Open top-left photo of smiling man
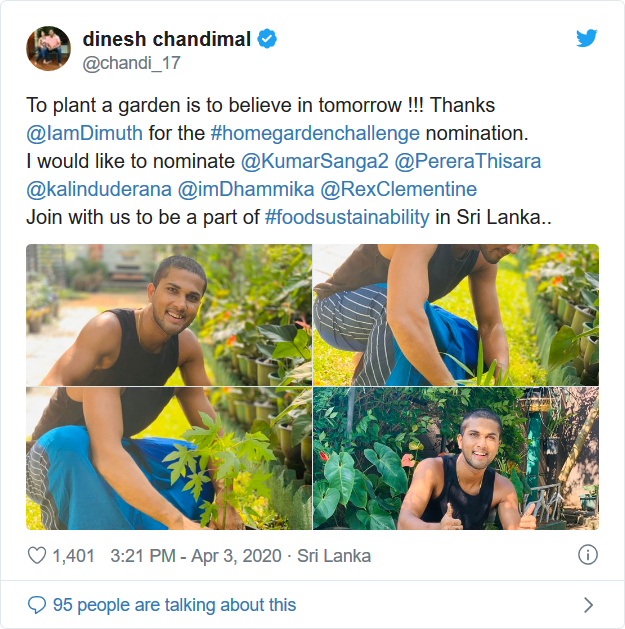The image size is (625, 629). (x=168, y=315)
